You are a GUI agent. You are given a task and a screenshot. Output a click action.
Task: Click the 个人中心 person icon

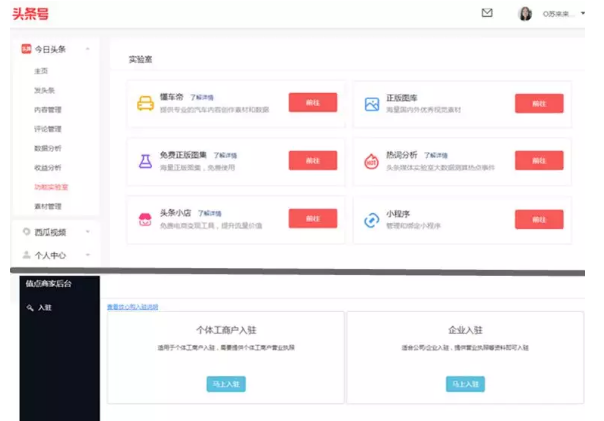pos(27,255)
